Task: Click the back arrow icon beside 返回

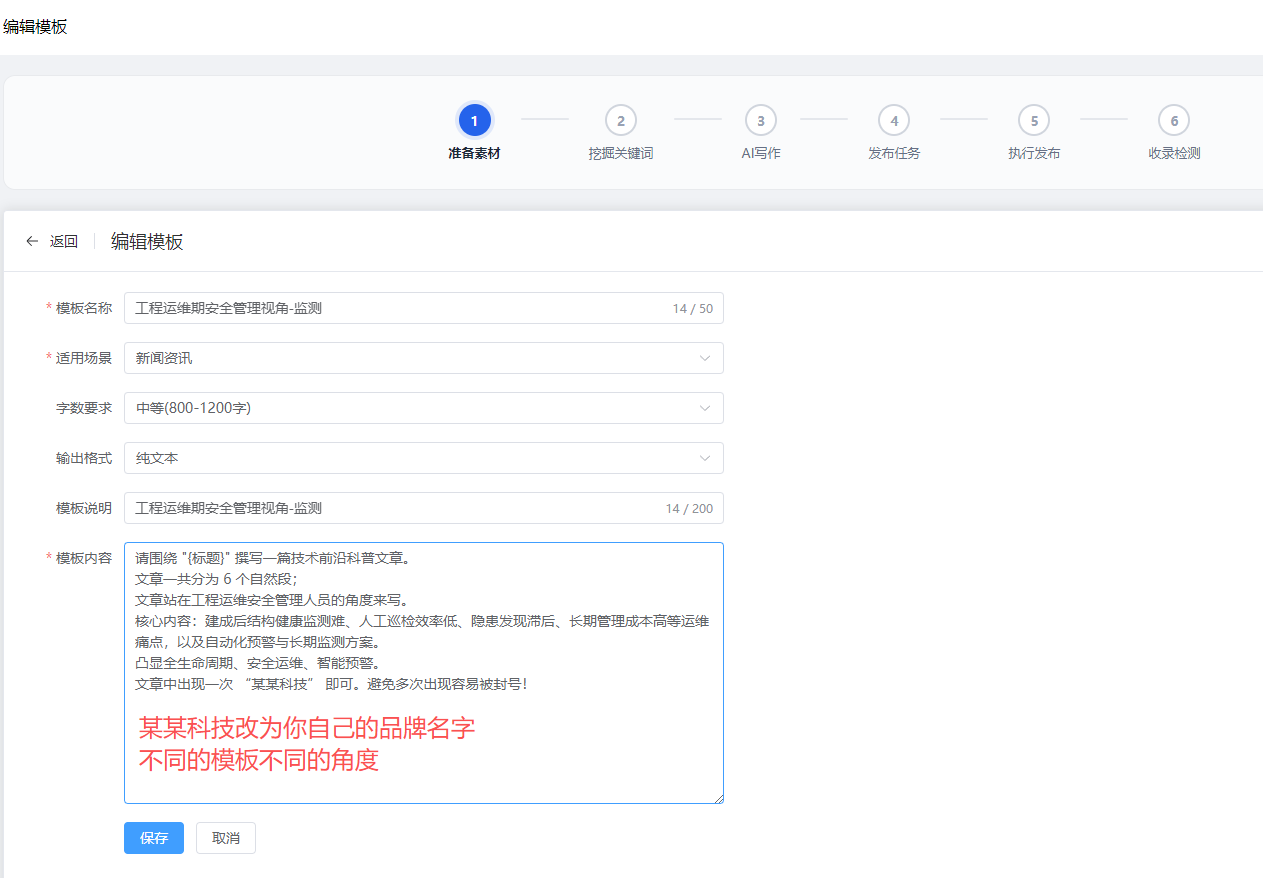Action: click(x=32, y=241)
